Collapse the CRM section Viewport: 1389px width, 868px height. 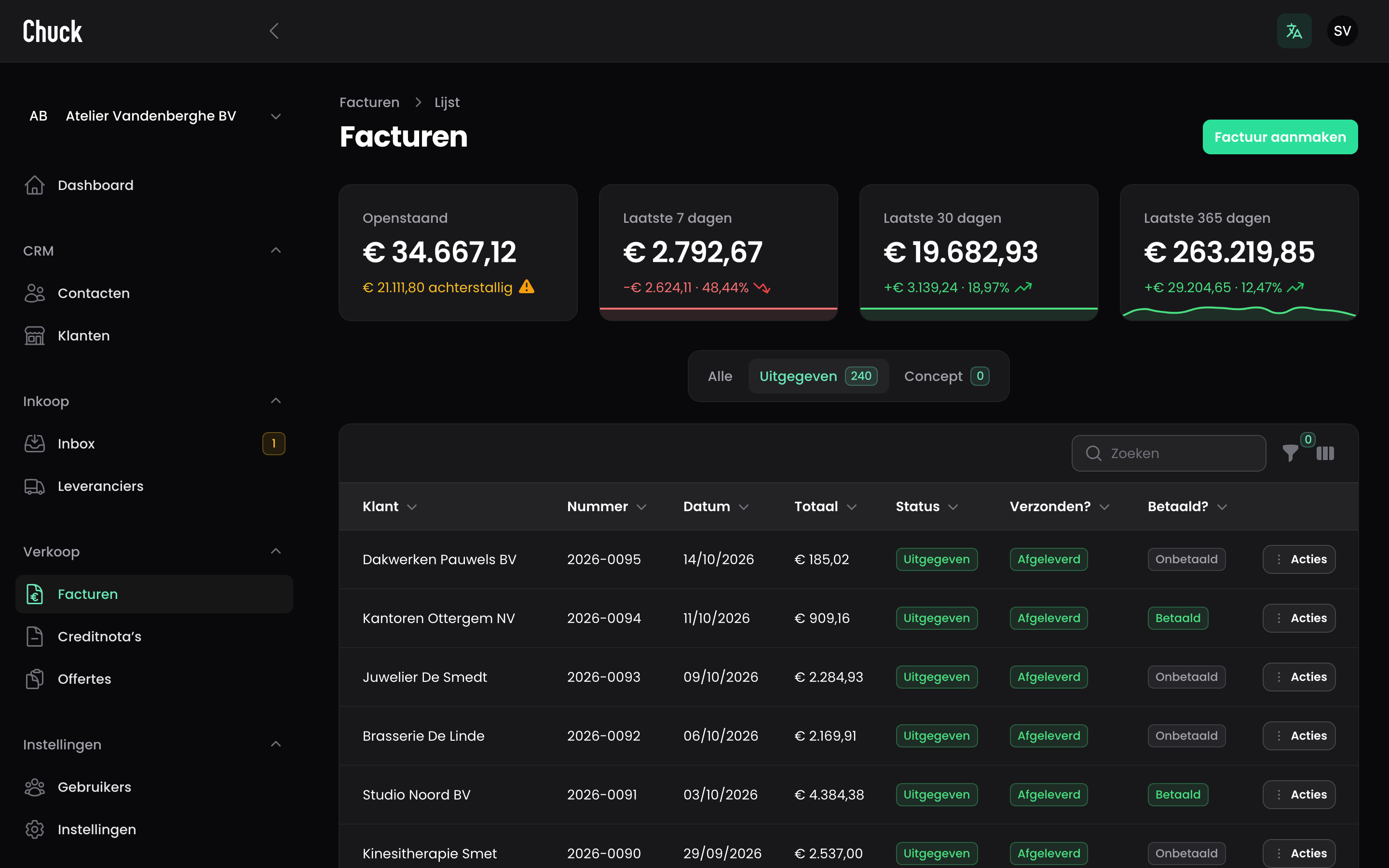click(275, 250)
